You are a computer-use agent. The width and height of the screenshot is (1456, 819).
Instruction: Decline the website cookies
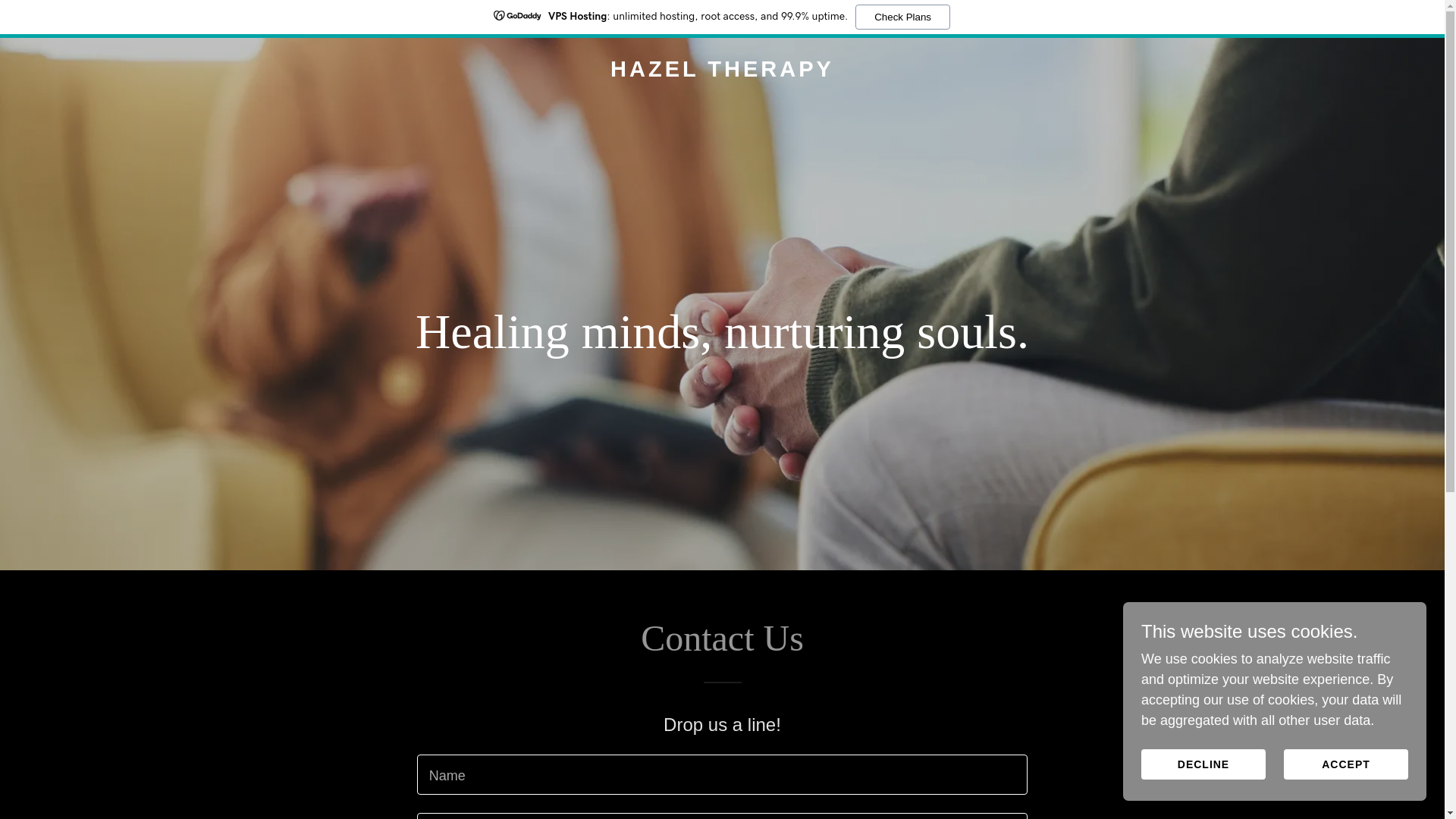click(x=1203, y=764)
